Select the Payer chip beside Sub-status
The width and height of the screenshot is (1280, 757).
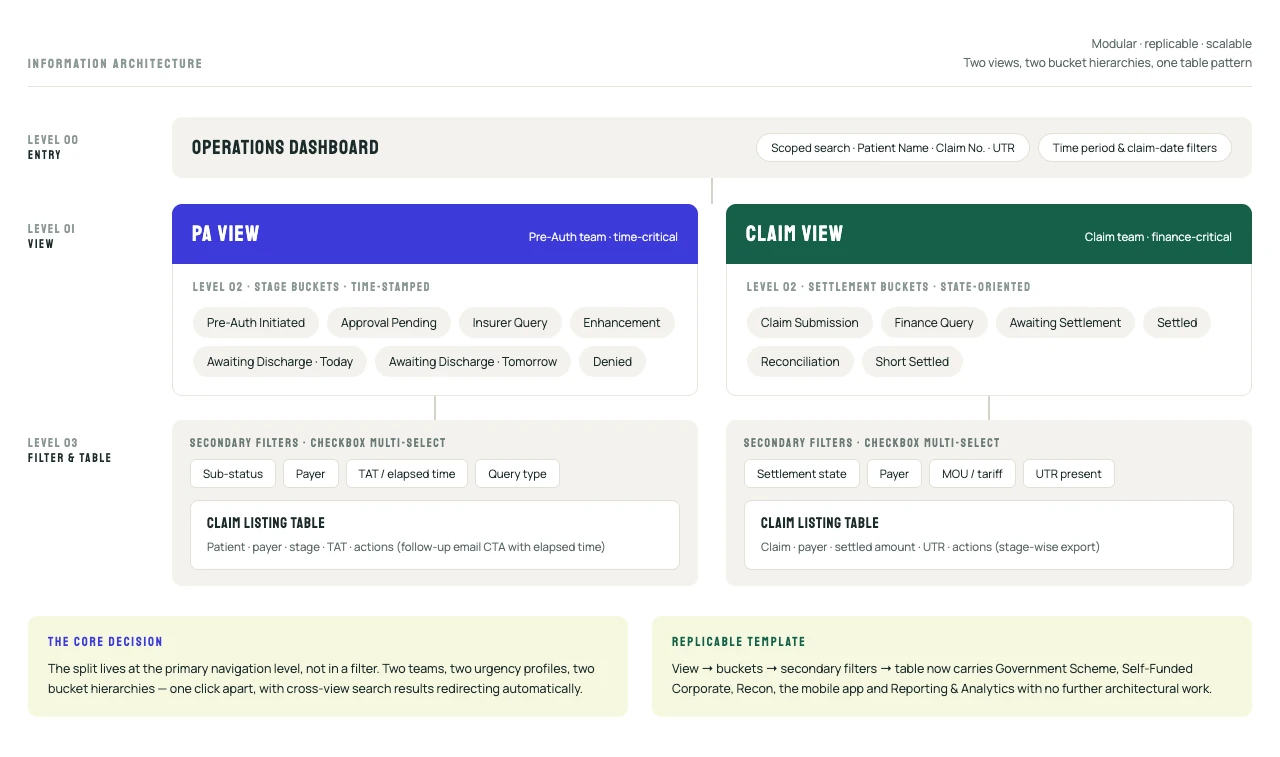311,474
